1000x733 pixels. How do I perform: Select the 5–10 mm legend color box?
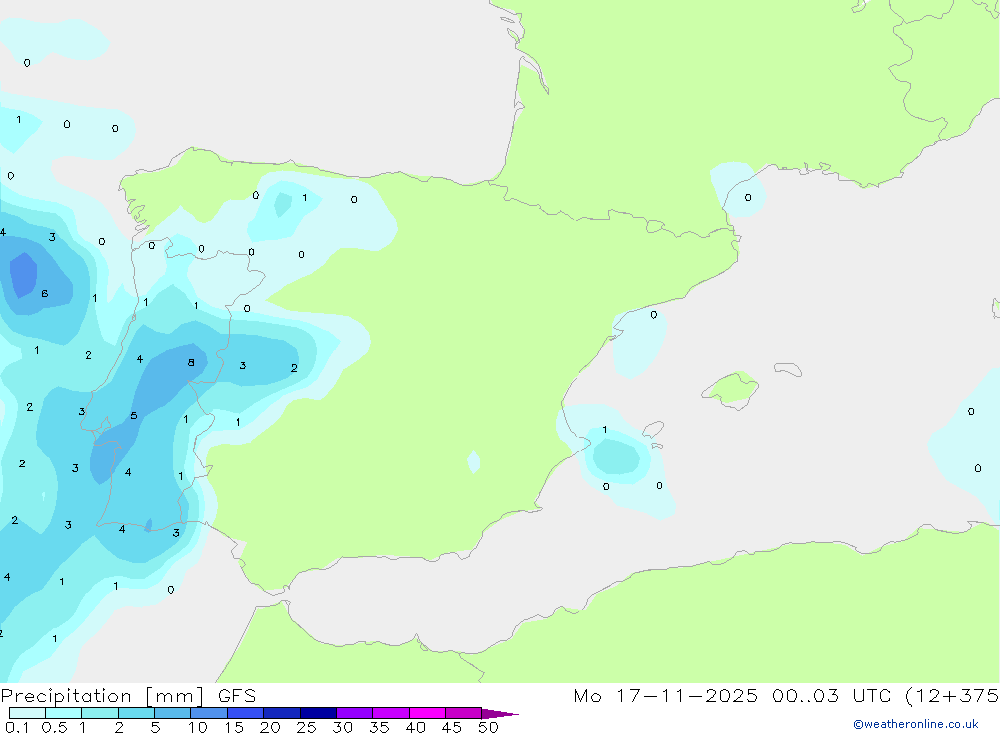[x=172, y=713]
